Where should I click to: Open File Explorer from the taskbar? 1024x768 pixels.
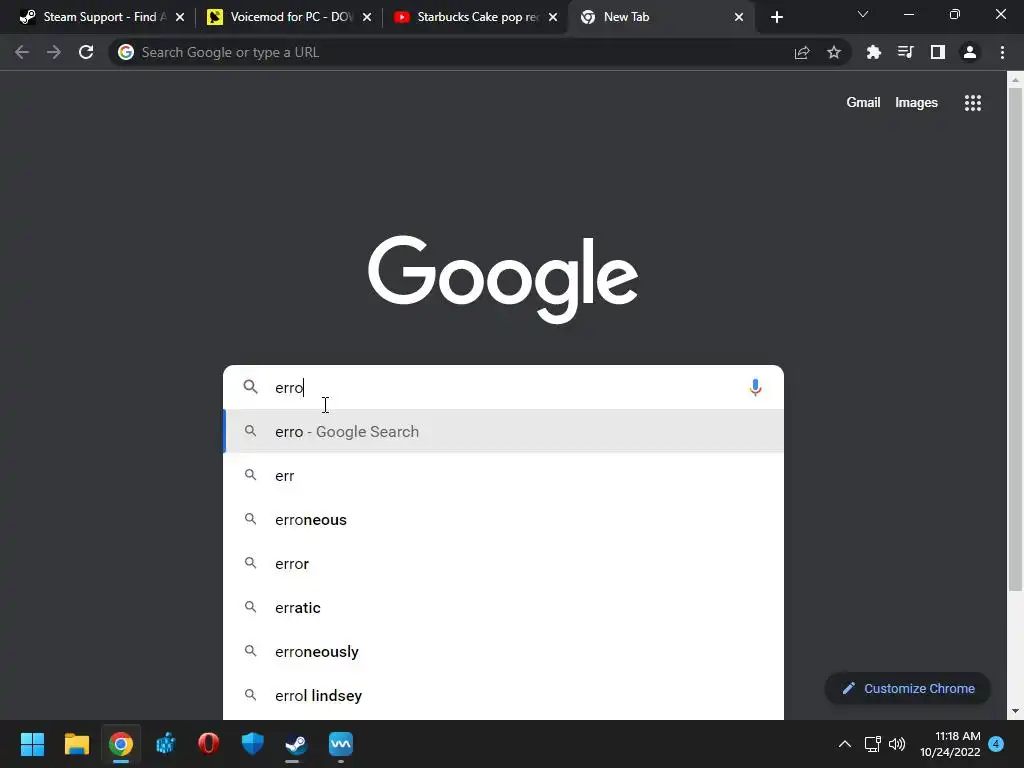tap(76, 744)
